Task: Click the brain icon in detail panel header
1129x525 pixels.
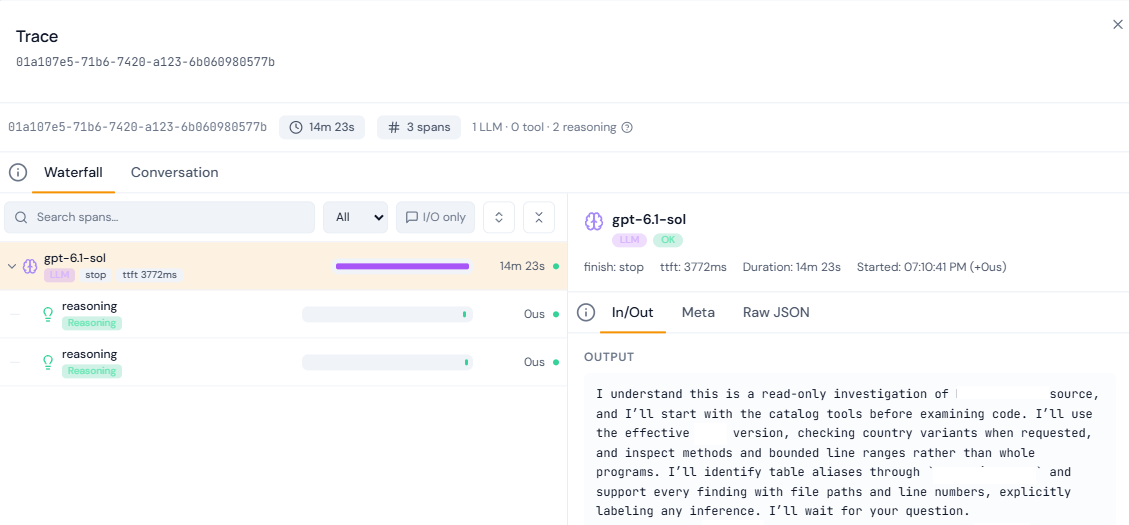Action: click(593, 220)
